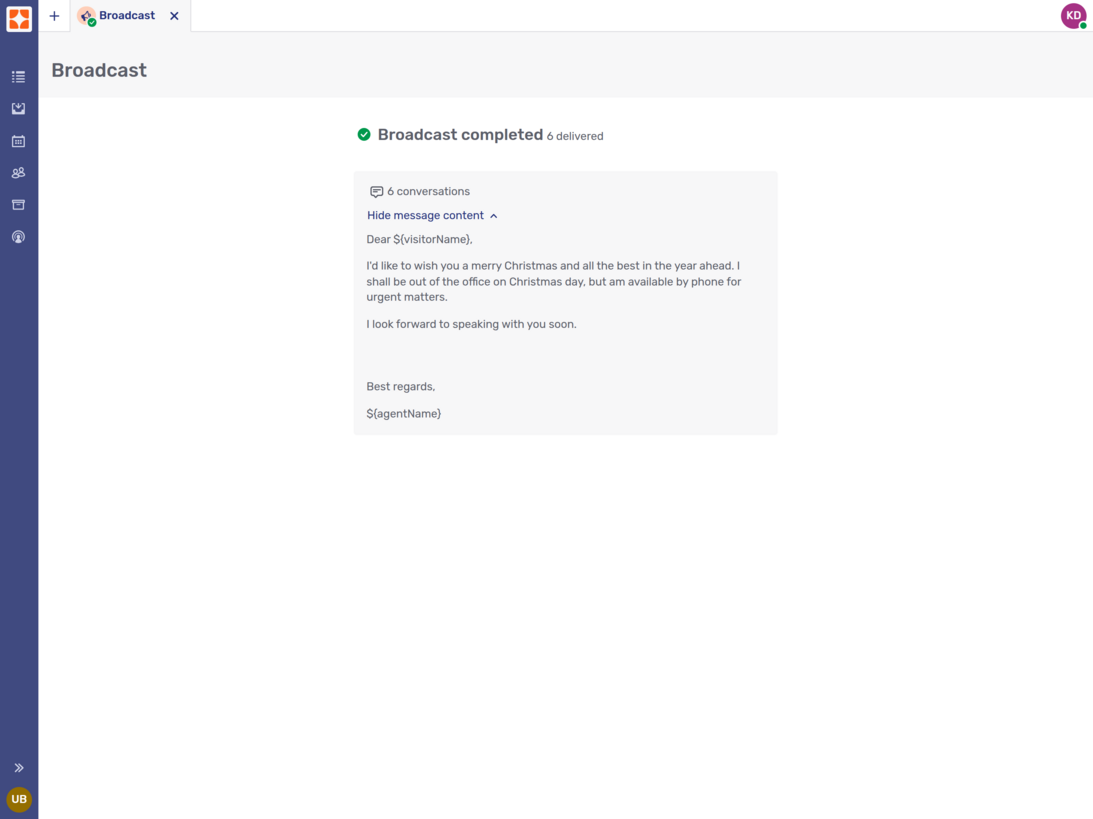Screen dimensions: 1093x819
Task: Open a new tab with the plus button
Action: tap(54, 16)
